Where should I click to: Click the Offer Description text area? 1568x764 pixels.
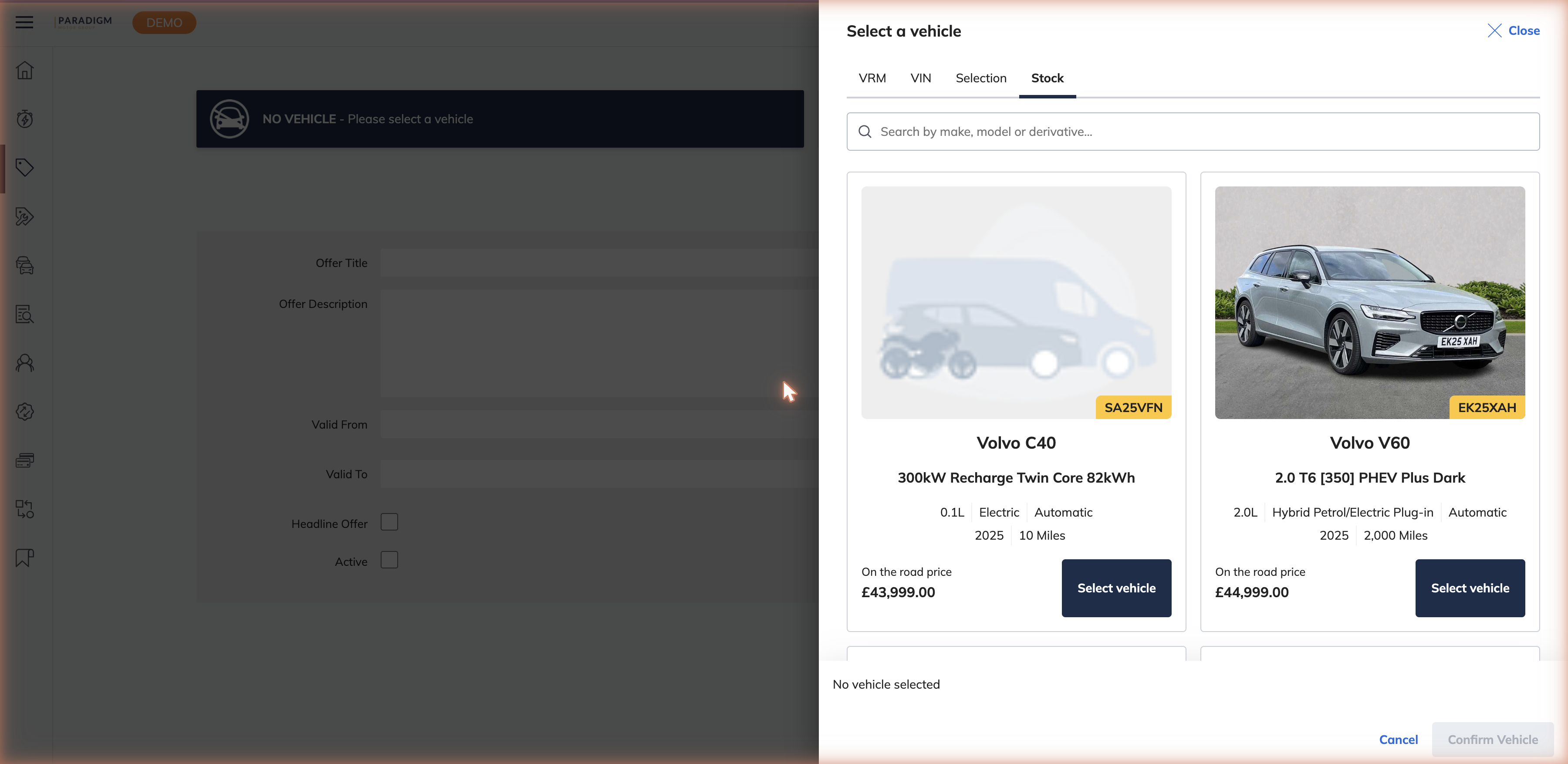point(600,343)
